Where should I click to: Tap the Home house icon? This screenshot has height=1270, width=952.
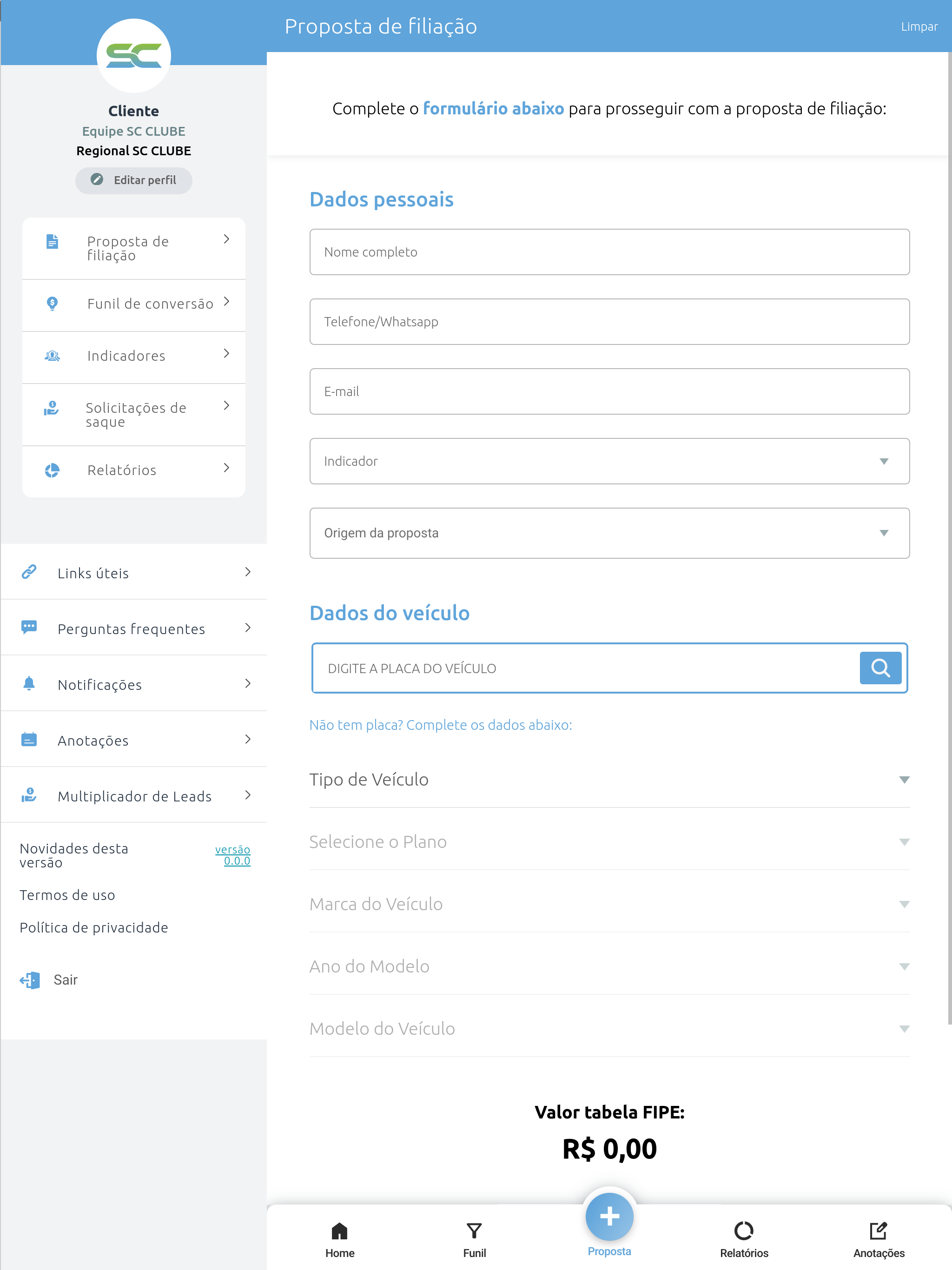(x=340, y=1231)
